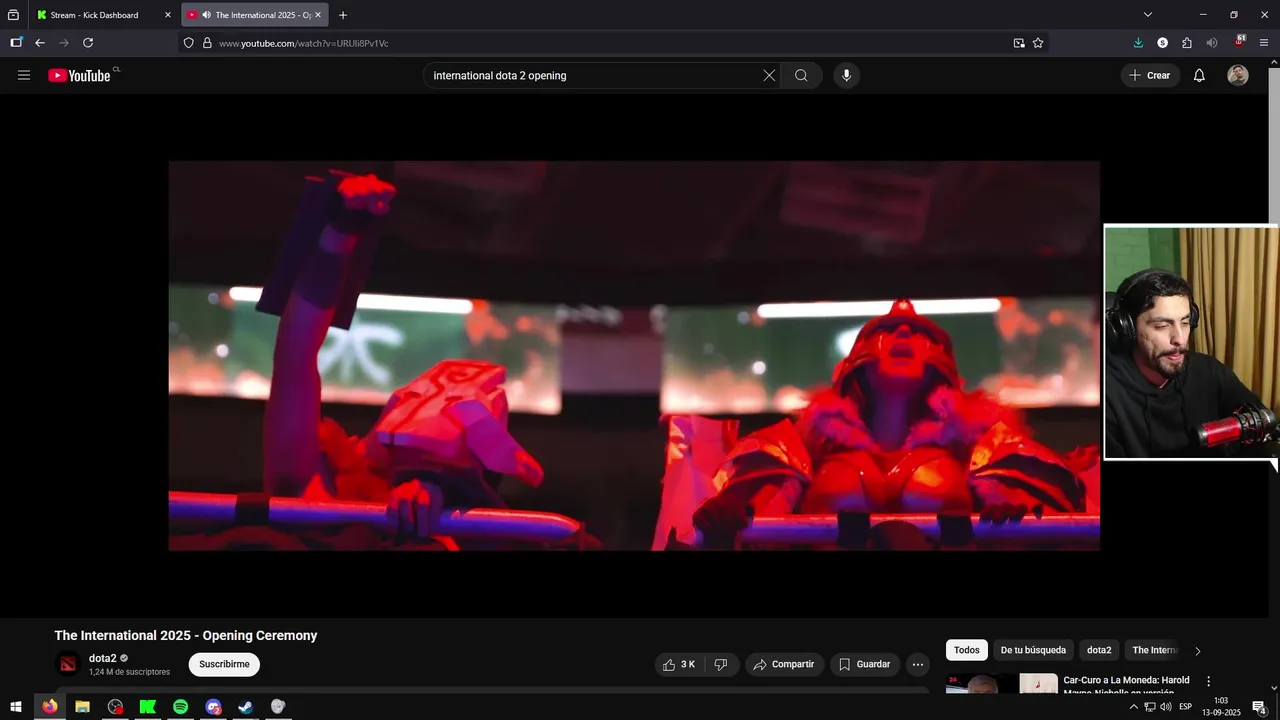Open OBS from the taskbar
The image size is (1280, 720).
pyautogui.click(x=115, y=707)
